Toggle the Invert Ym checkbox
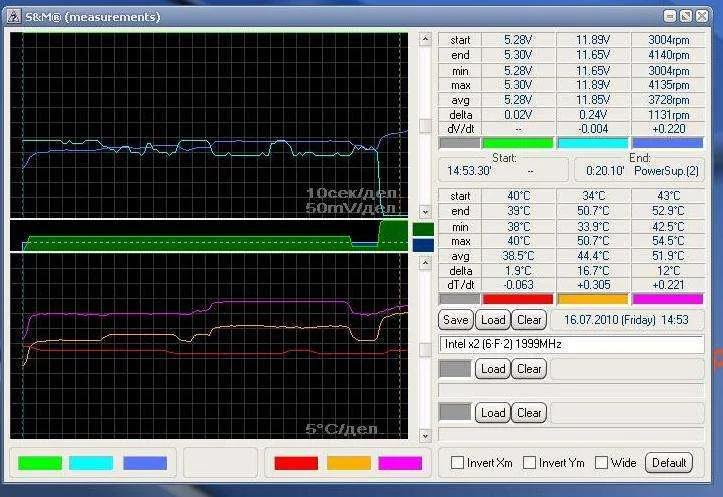 tap(529, 463)
